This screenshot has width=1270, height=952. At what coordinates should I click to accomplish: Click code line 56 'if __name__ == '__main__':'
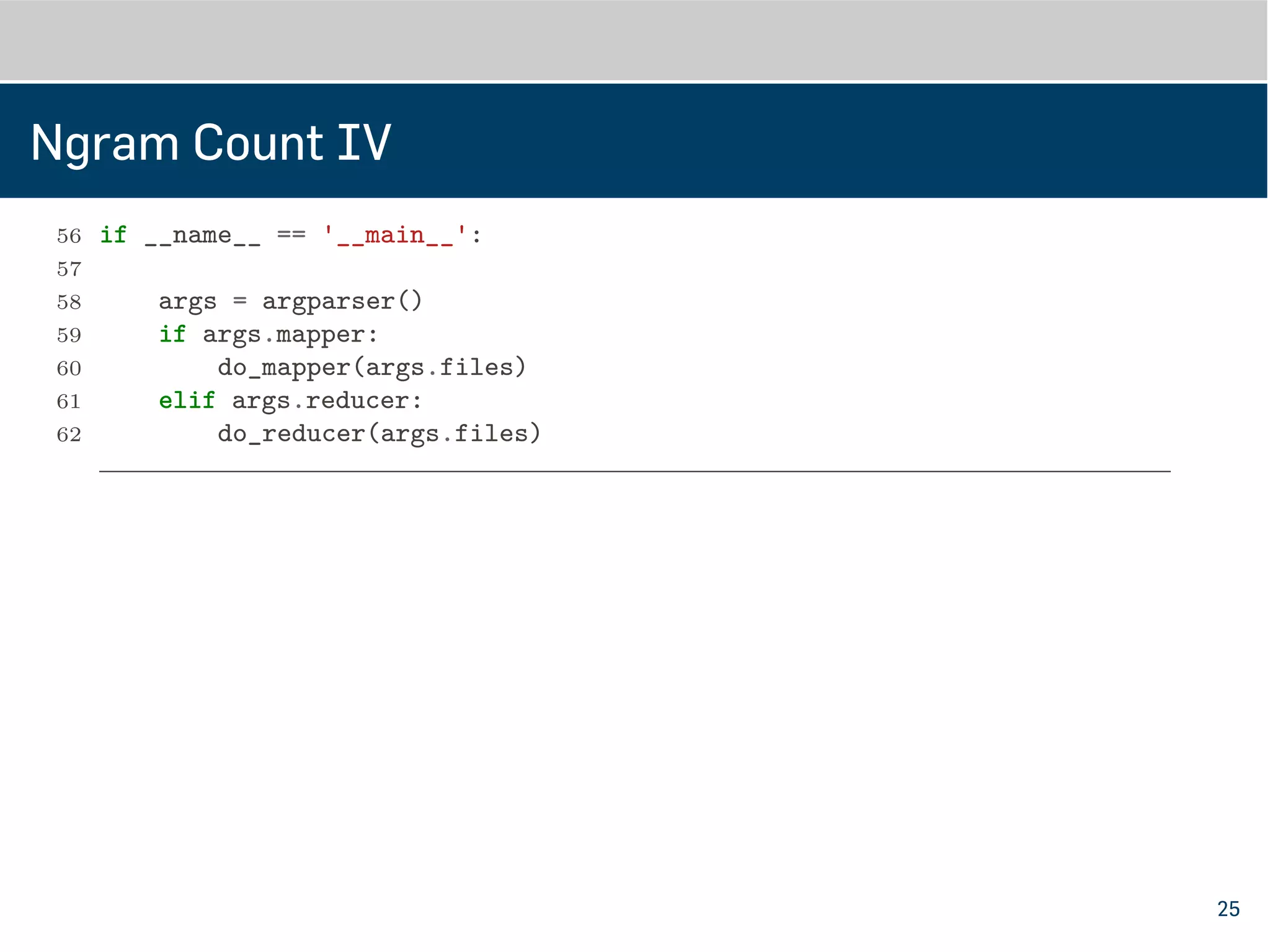click(x=290, y=236)
